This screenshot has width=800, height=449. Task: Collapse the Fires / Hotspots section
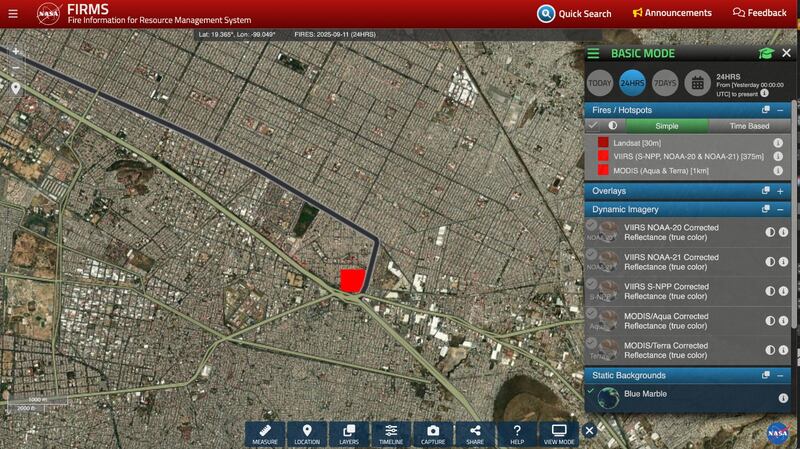[780, 110]
